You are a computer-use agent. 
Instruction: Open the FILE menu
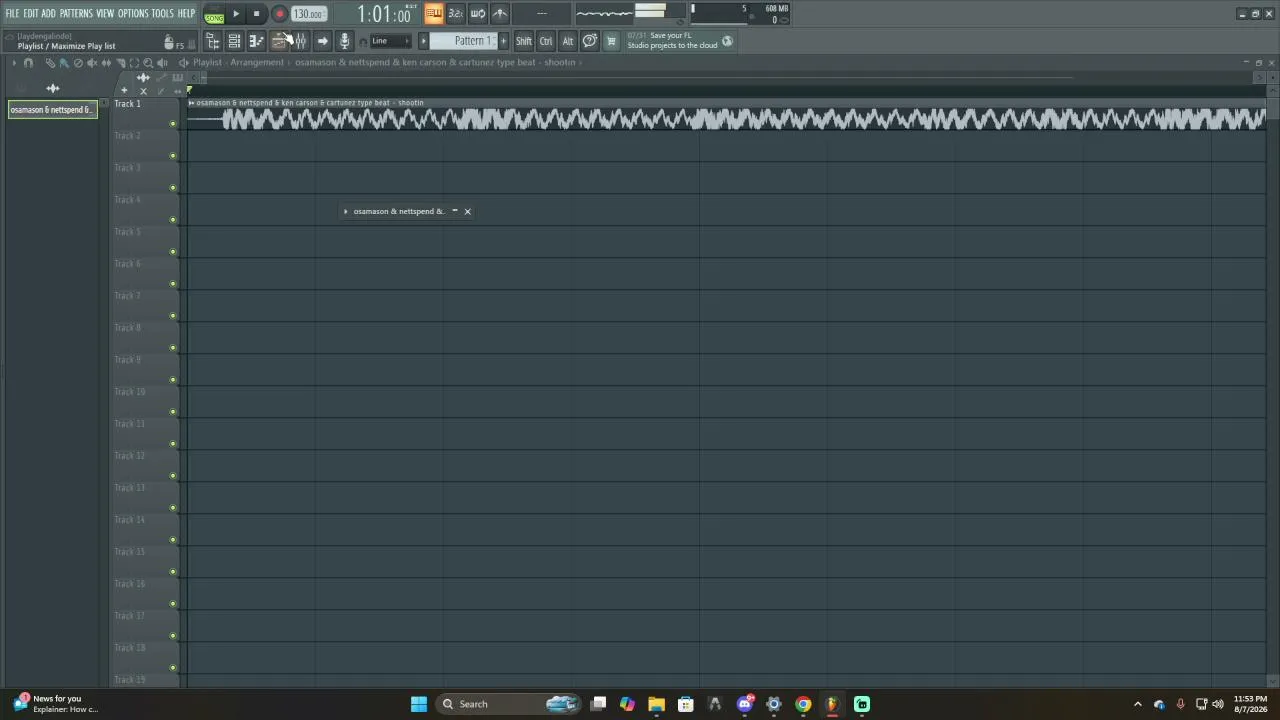12,13
